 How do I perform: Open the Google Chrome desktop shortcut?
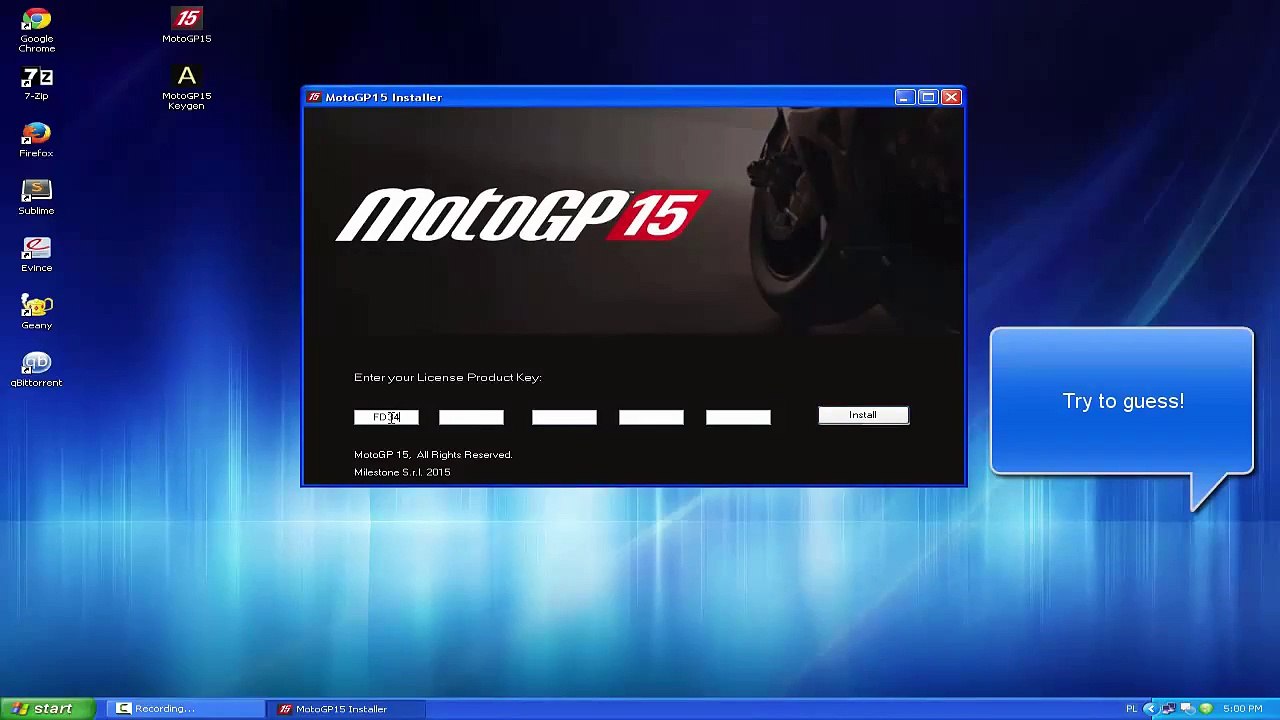click(x=36, y=30)
